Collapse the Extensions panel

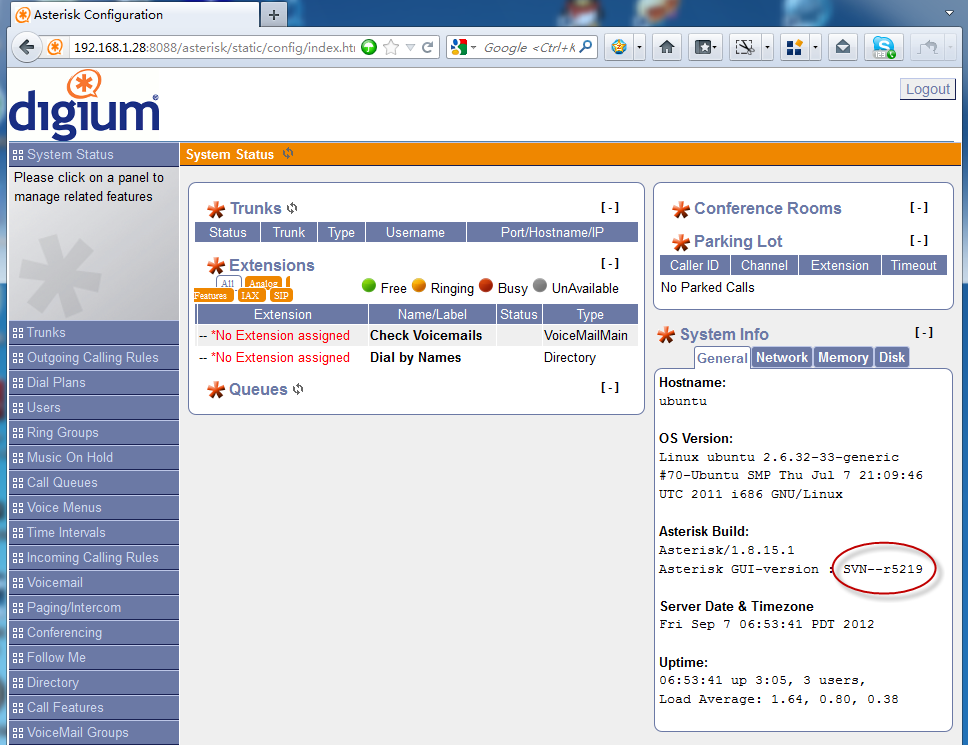tap(610, 264)
